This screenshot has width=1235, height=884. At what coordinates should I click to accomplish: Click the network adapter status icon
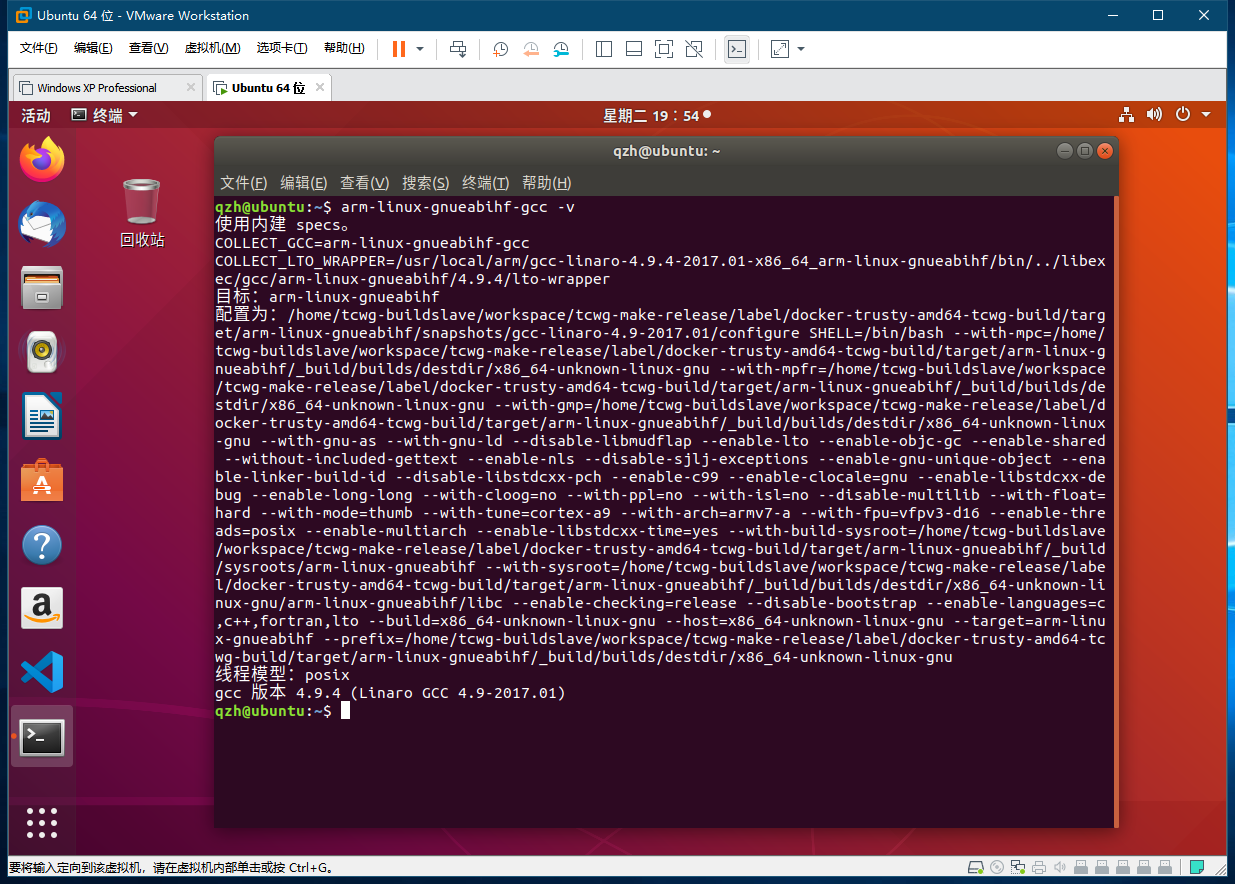click(1018, 867)
